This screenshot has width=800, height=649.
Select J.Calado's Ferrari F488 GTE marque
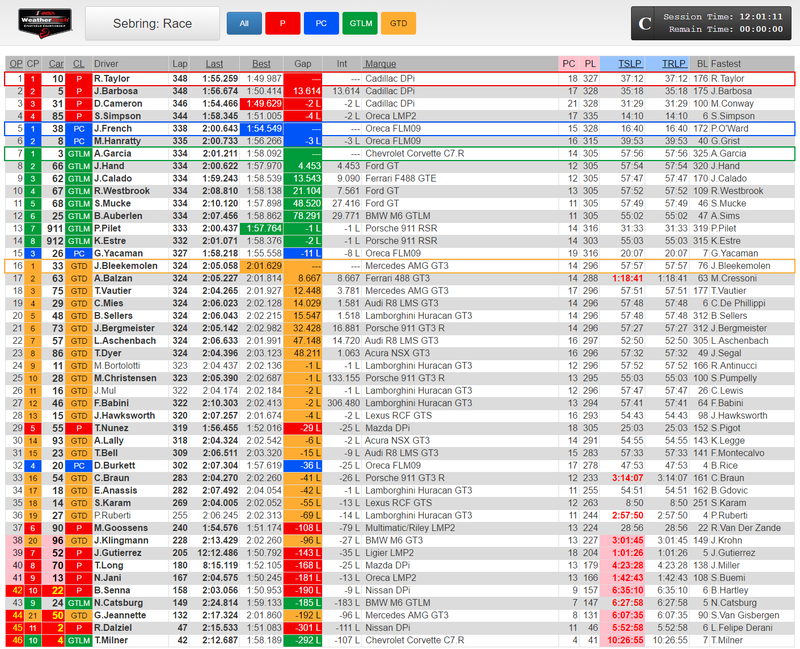coord(401,179)
